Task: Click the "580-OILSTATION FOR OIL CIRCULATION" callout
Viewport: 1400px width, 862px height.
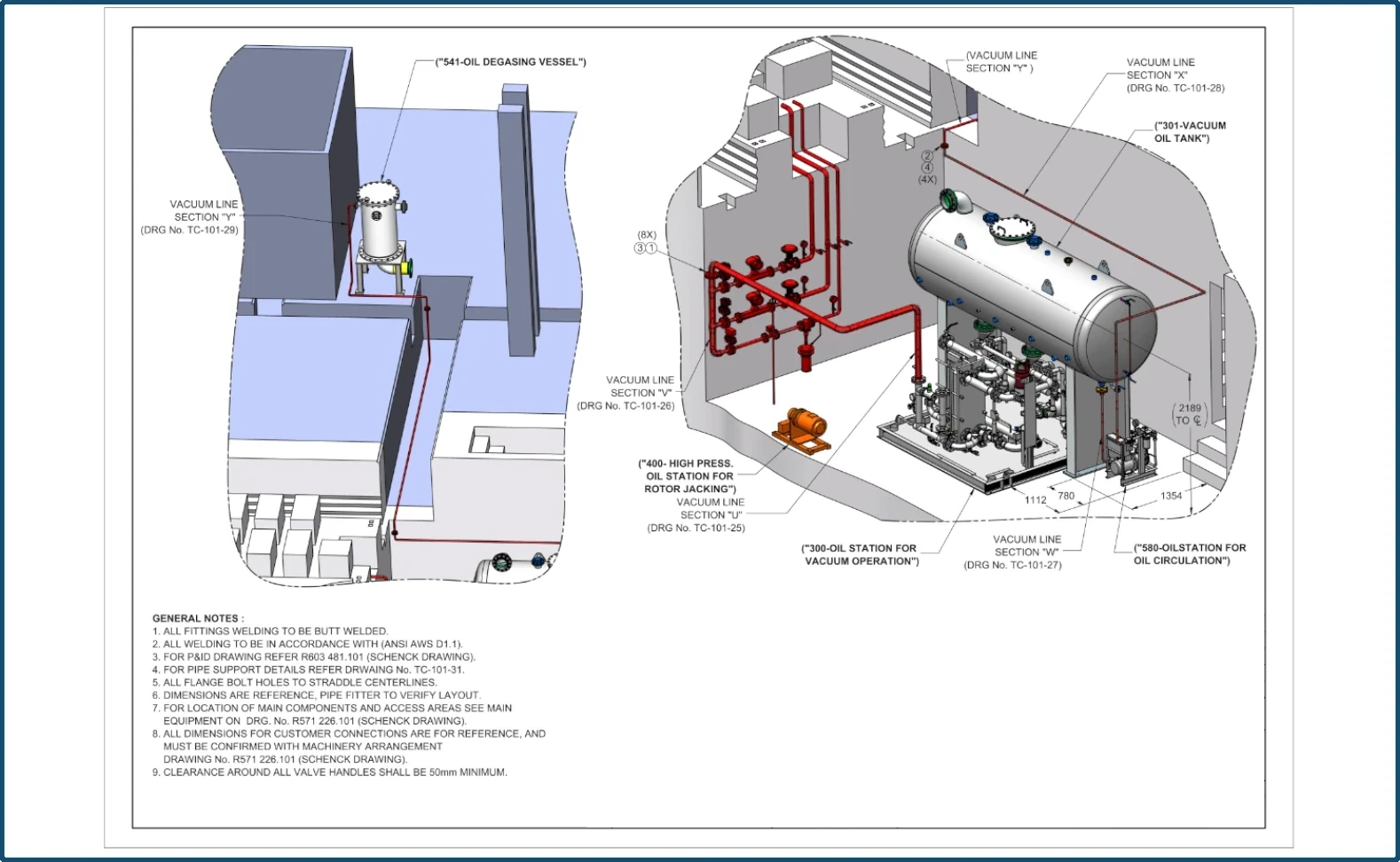Action: pyautogui.click(x=1189, y=553)
